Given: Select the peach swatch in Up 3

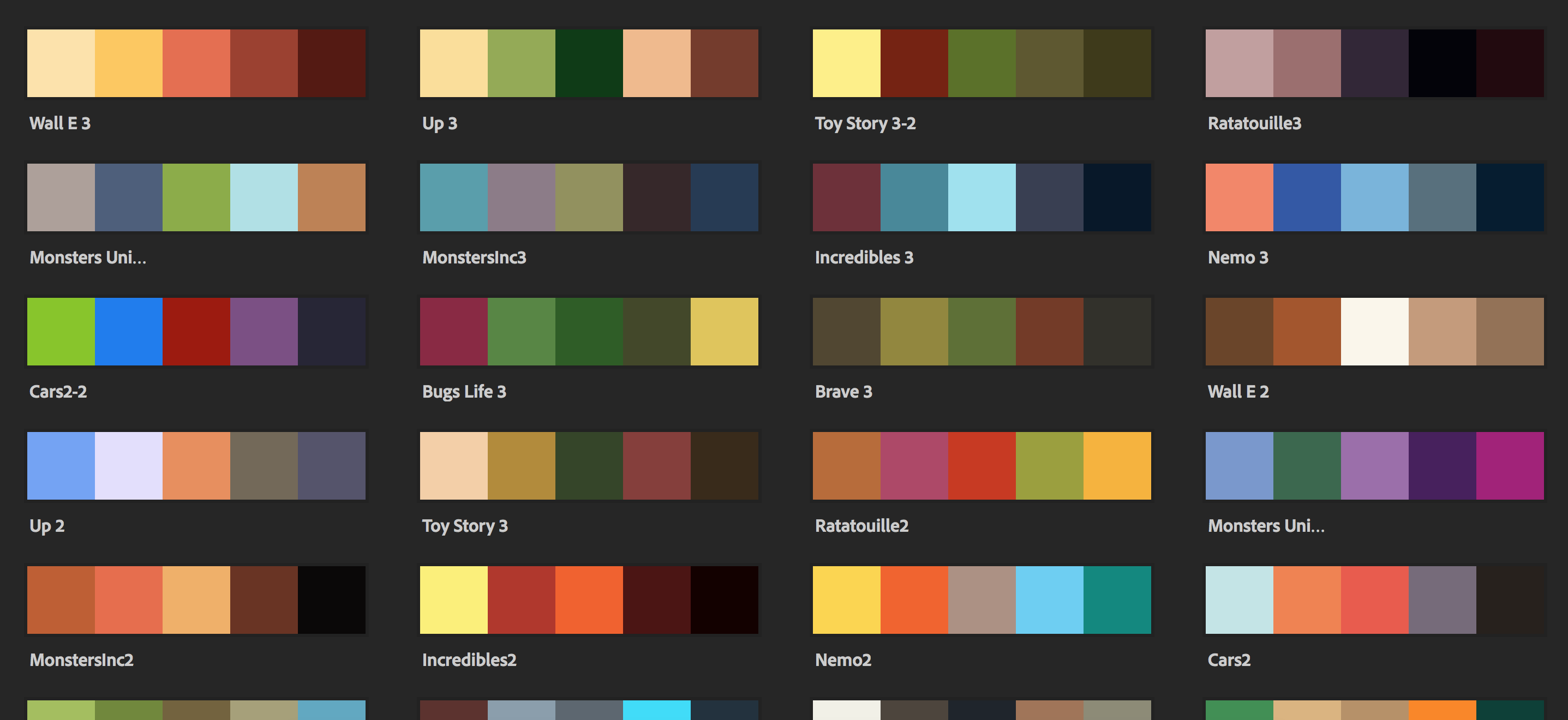Looking at the screenshot, I should coord(657,63).
